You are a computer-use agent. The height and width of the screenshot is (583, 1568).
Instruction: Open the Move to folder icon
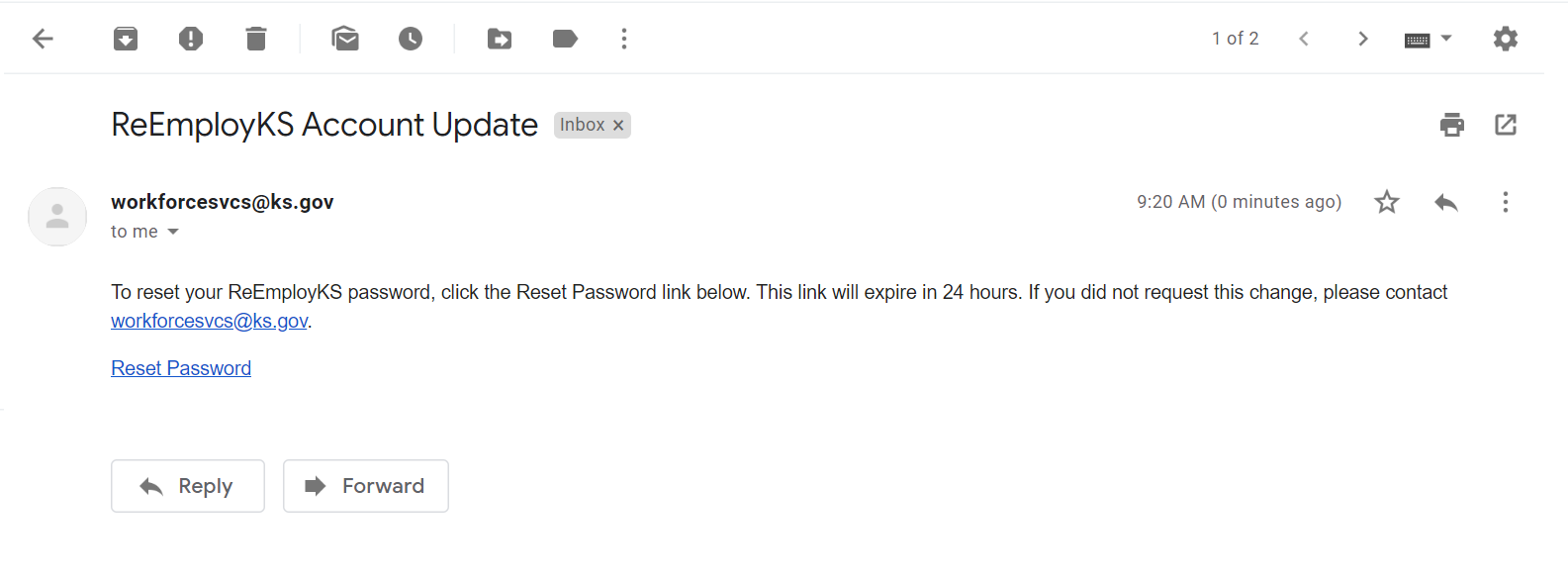coord(500,39)
